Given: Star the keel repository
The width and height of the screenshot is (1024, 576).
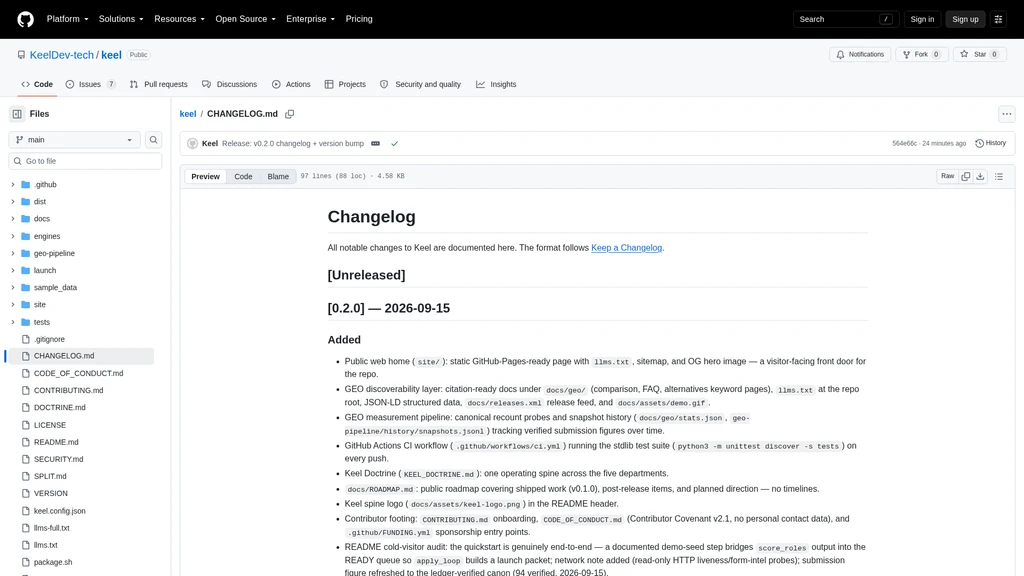Looking at the screenshot, I should [x=980, y=55].
